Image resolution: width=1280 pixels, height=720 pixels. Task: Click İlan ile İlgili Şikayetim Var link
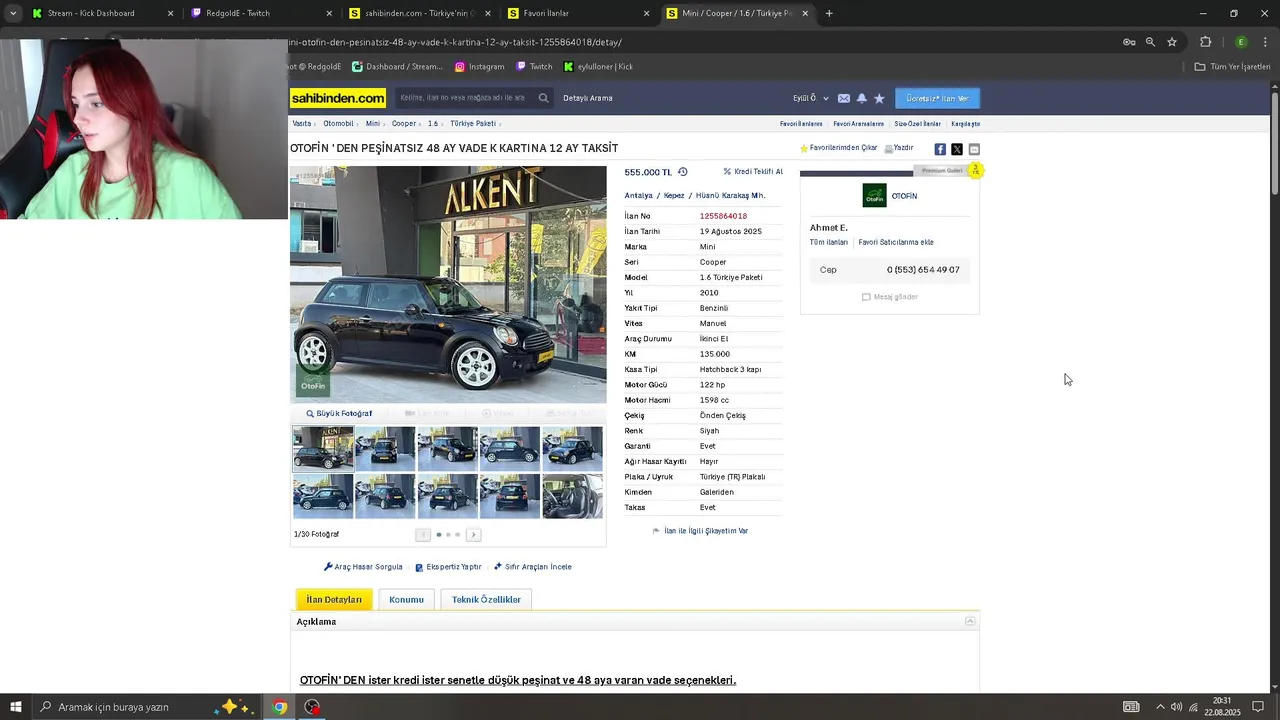coord(700,531)
